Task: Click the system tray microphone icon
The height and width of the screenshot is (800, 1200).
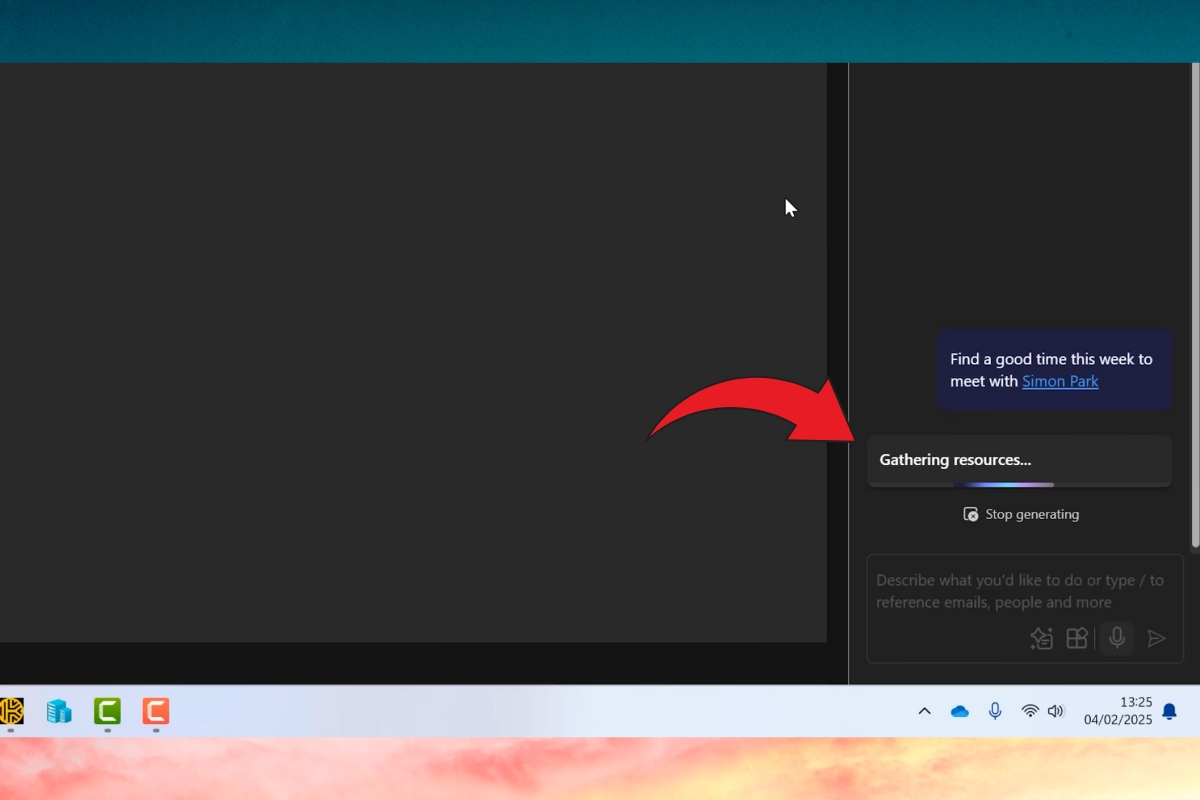Action: 995,711
